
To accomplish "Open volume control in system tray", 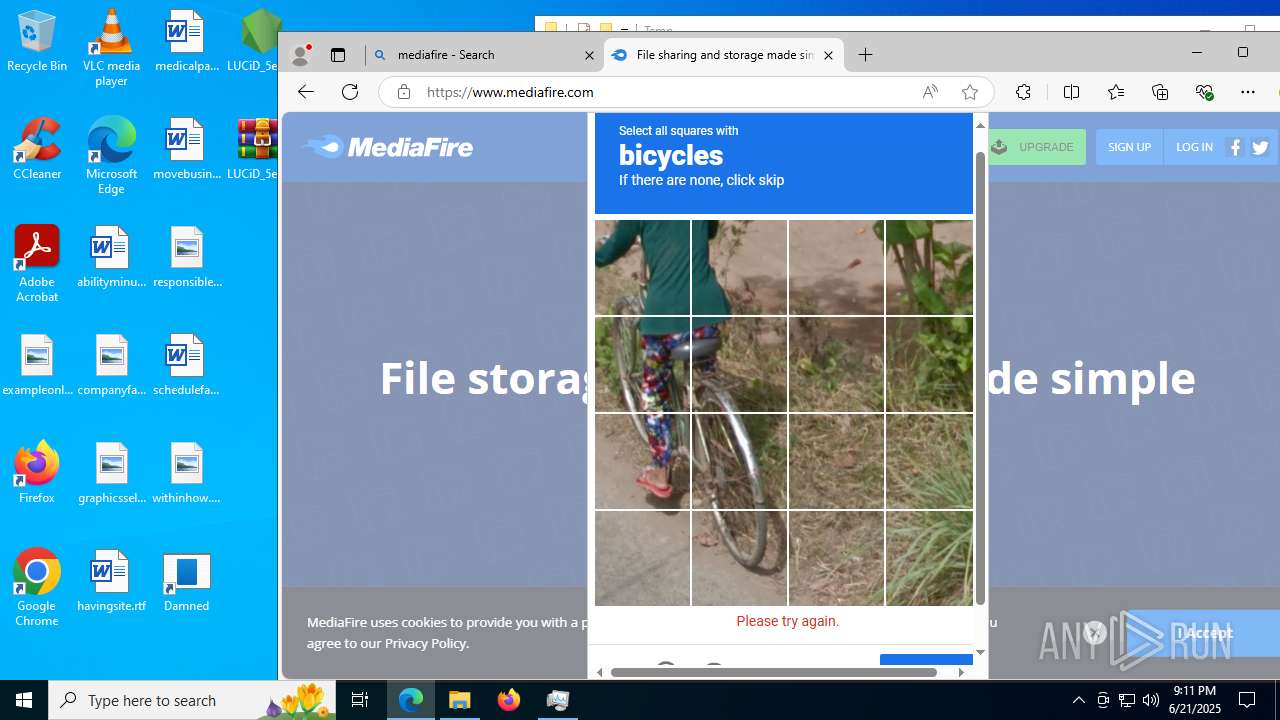I will [1151, 700].
